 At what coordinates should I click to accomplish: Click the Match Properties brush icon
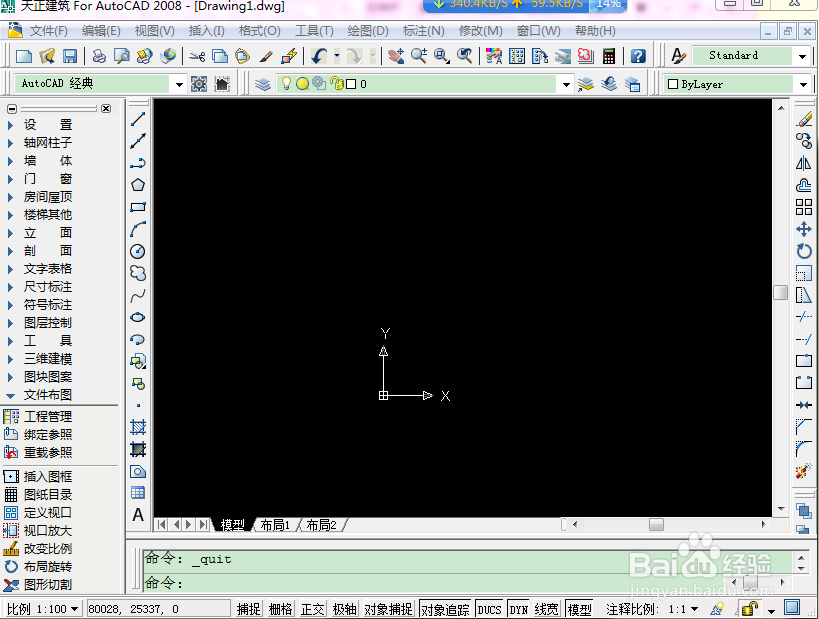point(266,56)
